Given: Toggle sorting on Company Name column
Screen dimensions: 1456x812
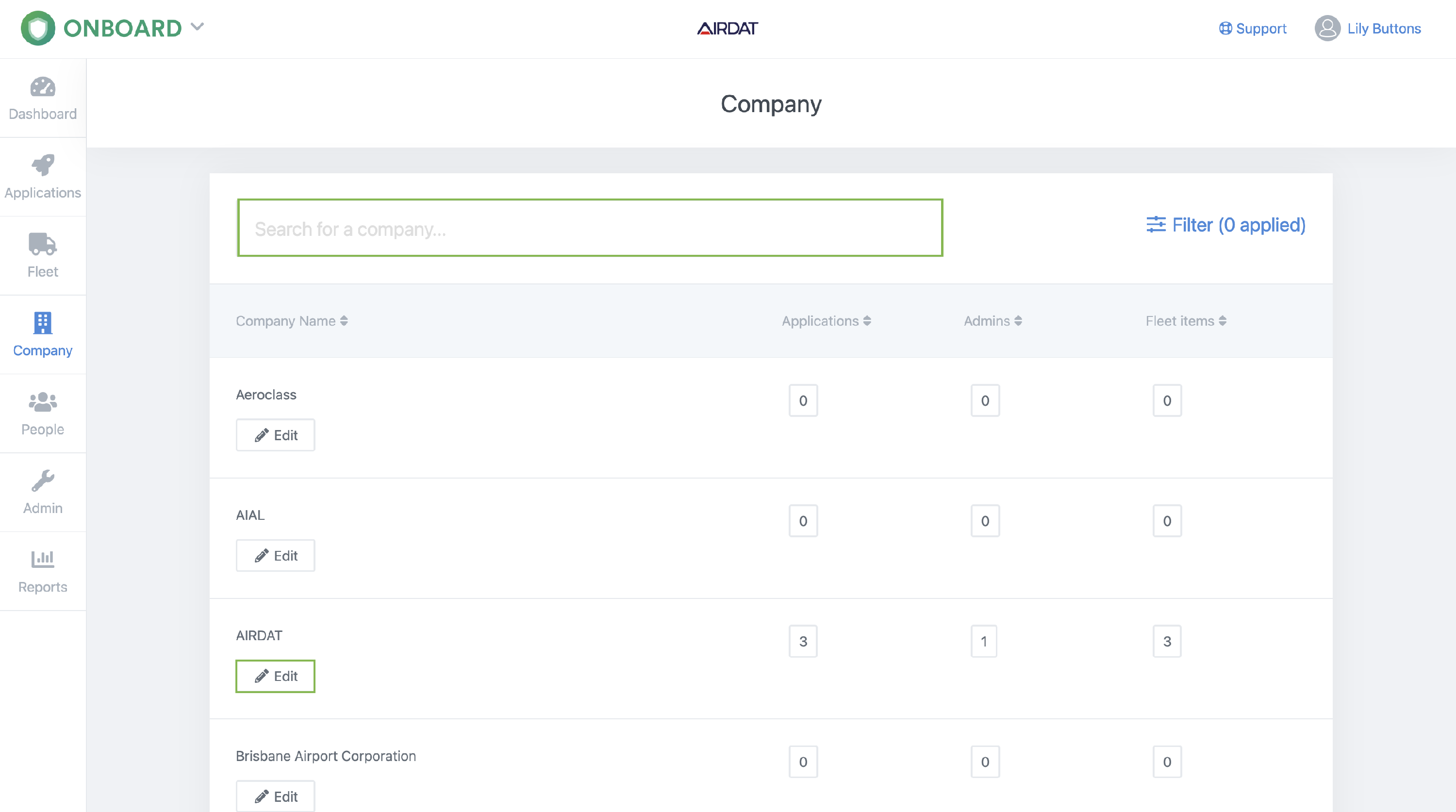Looking at the screenshot, I should (x=344, y=320).
